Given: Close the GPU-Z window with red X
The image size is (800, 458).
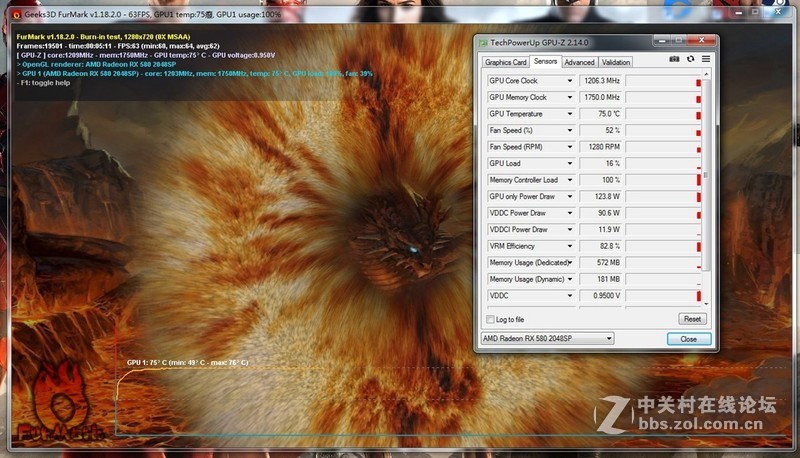Looking at the screenshot, I should pos(702,40).
